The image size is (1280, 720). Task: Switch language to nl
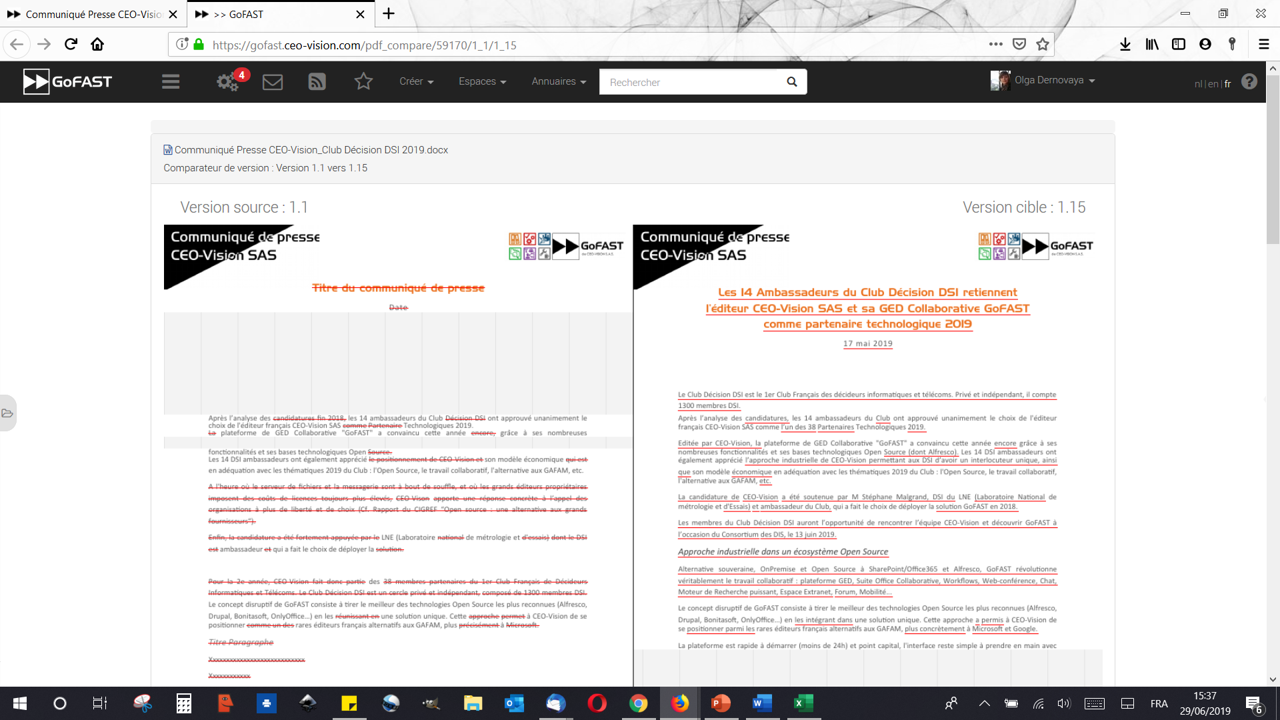click(x=1198, y=84)
